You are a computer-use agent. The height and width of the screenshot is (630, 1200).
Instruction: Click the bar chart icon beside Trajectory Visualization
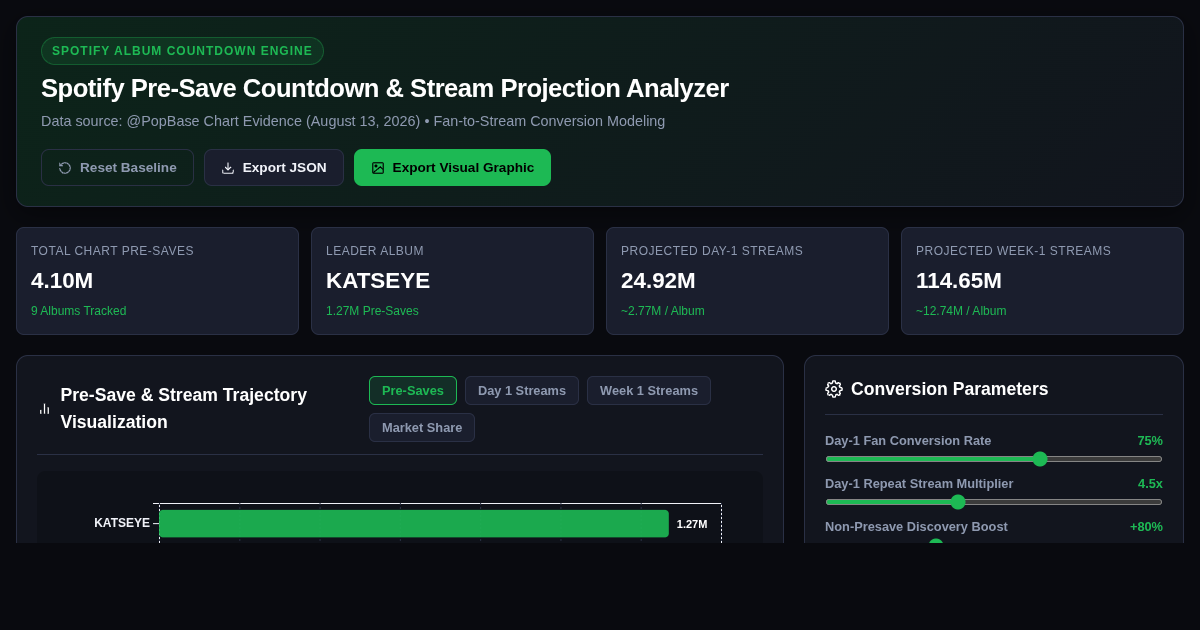pyautogui.click(x=44, y=409)
